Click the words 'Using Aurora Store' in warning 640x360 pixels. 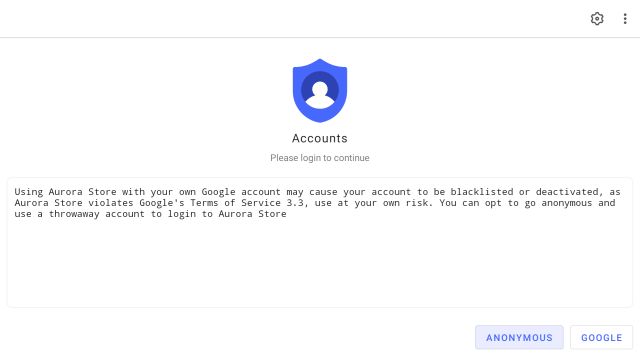pos(65,192)
